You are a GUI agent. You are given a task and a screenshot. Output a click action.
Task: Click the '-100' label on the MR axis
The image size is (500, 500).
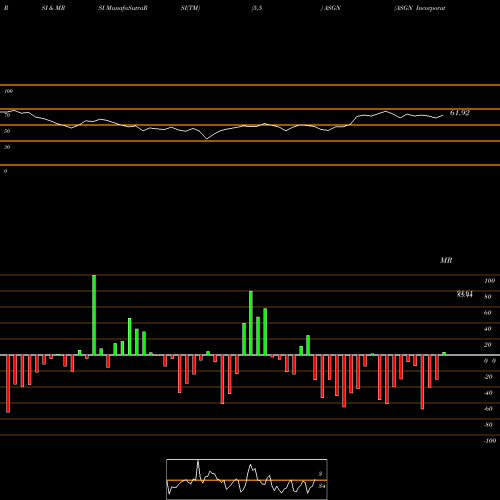click(x=490, y=441)
